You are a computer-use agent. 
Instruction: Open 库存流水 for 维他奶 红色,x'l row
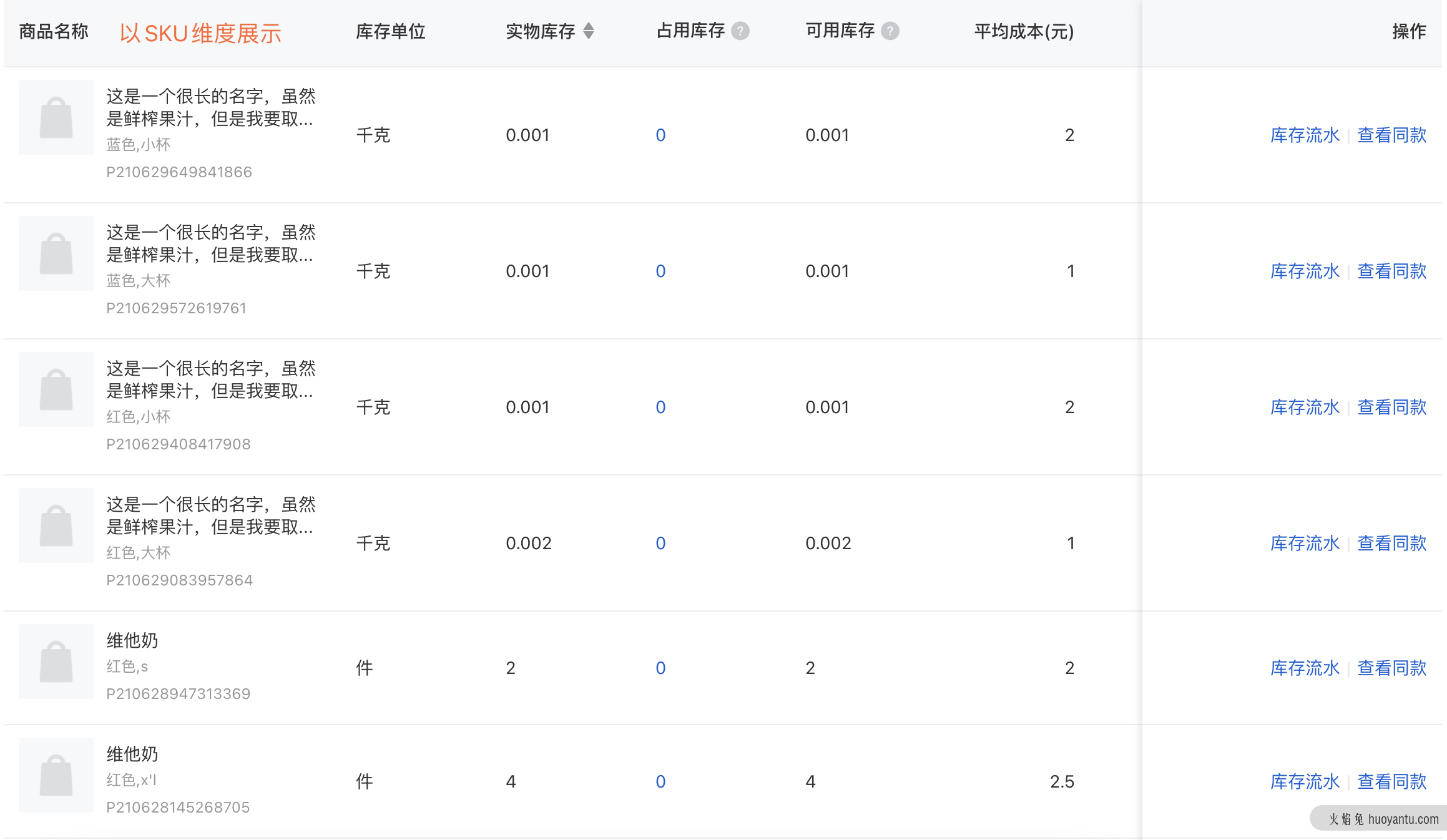tap(1305, 781)
